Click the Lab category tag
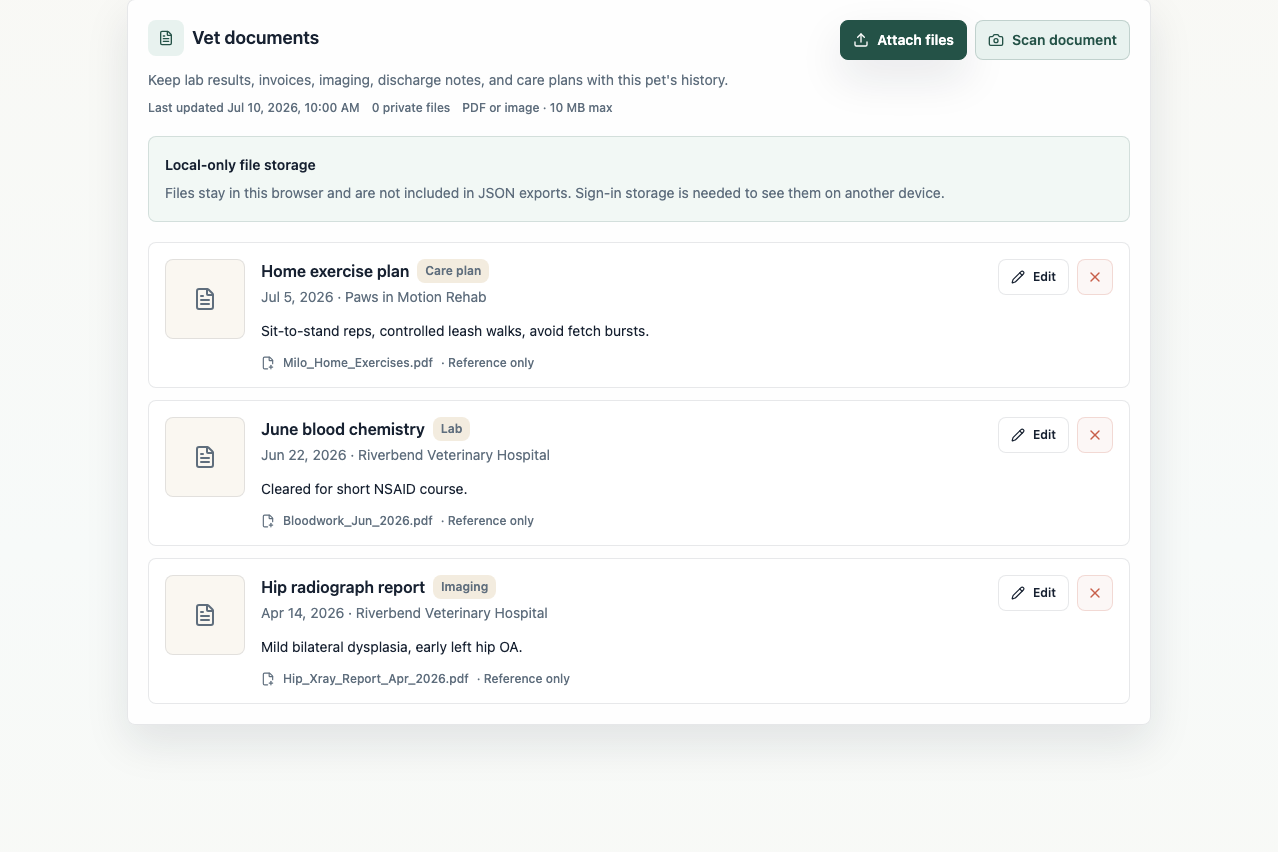 (451, 429)
